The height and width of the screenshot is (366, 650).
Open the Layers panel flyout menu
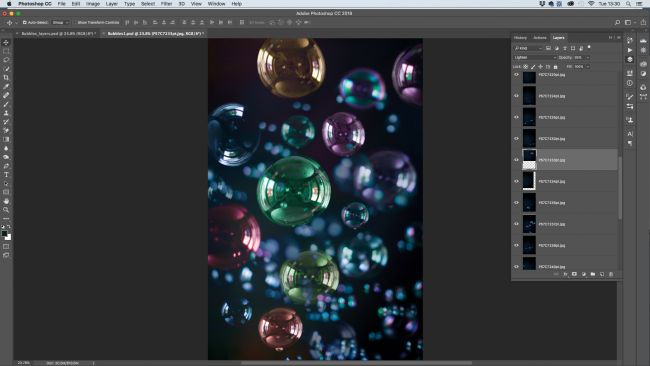(x=619, y=38)
